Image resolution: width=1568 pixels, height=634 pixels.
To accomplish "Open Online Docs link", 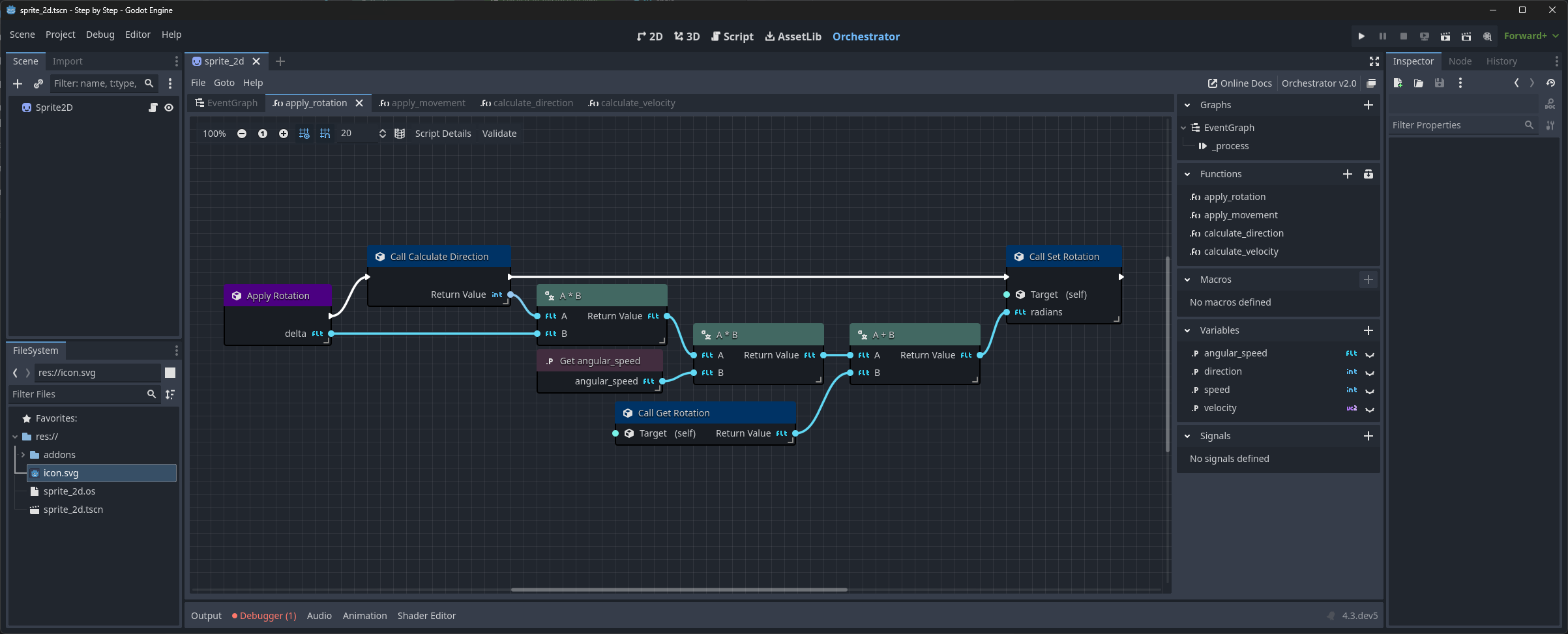I will (x=1240, y=83).
